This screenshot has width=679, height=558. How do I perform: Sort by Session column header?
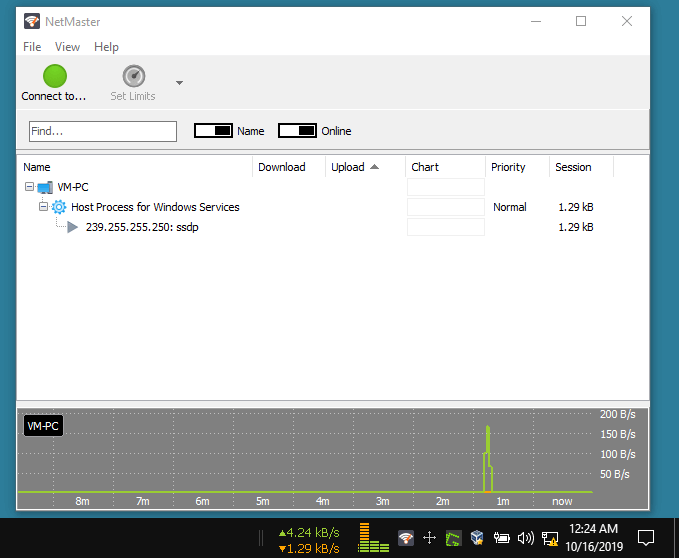pos(582,167)
